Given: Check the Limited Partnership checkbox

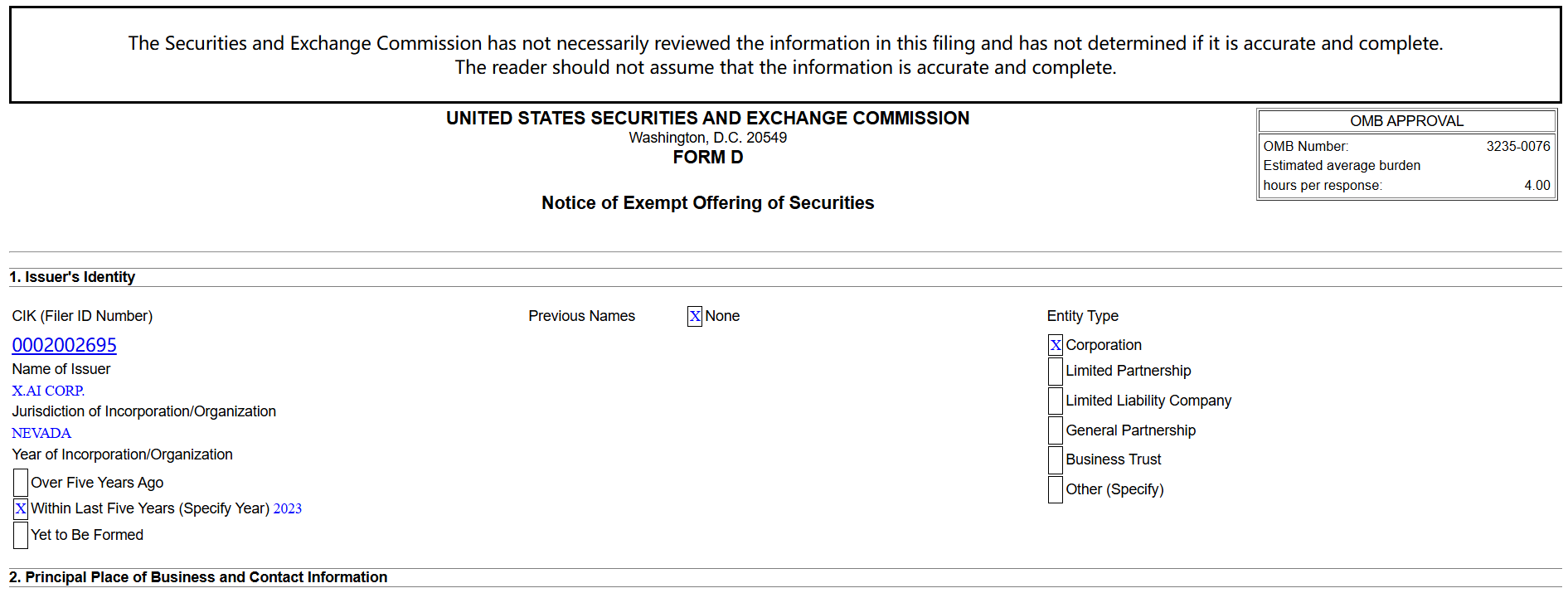Looking at the screenshot, I should point(1055,371).
